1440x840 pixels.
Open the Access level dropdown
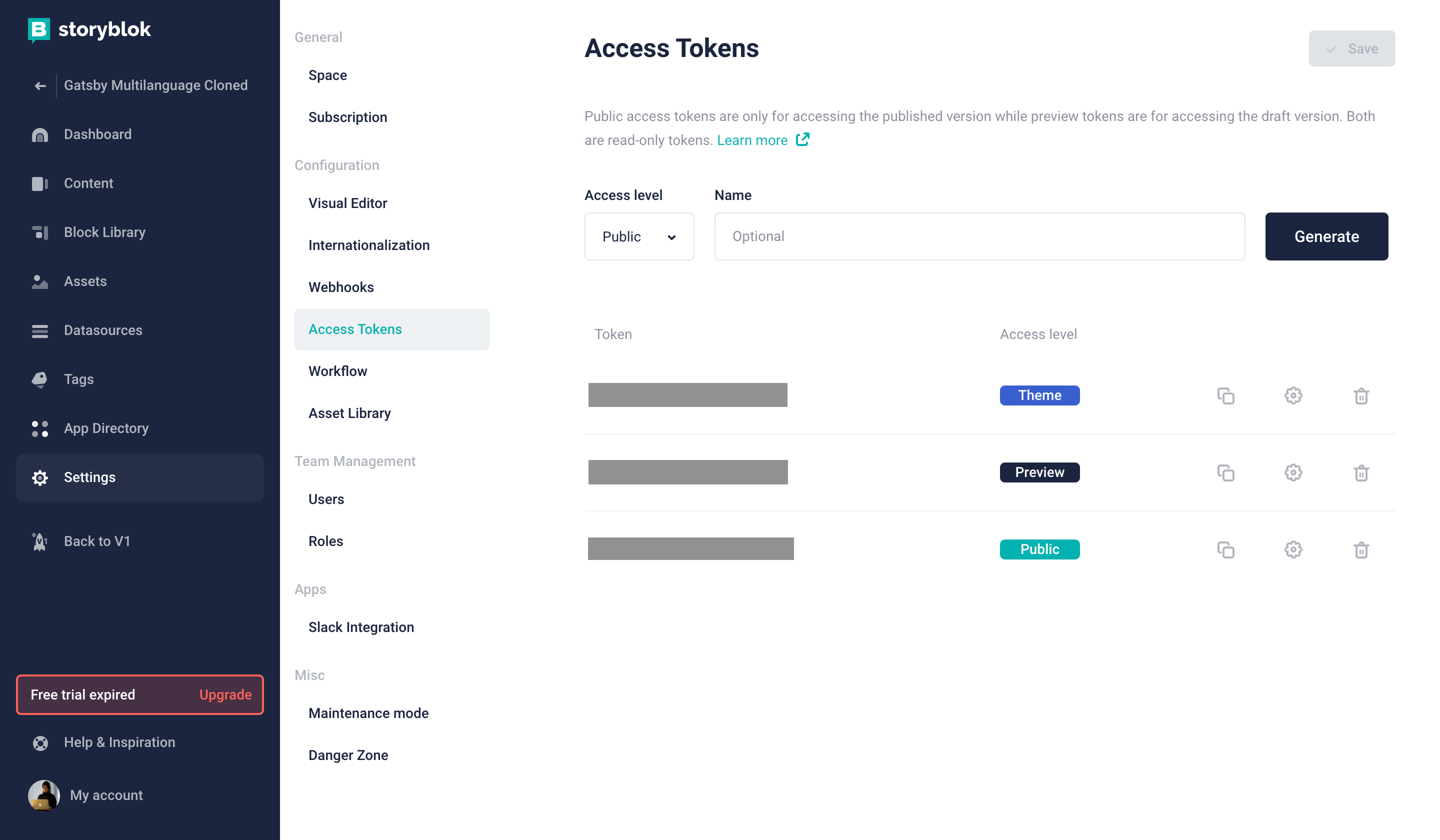pyautogui.click(x=639, y=236)
